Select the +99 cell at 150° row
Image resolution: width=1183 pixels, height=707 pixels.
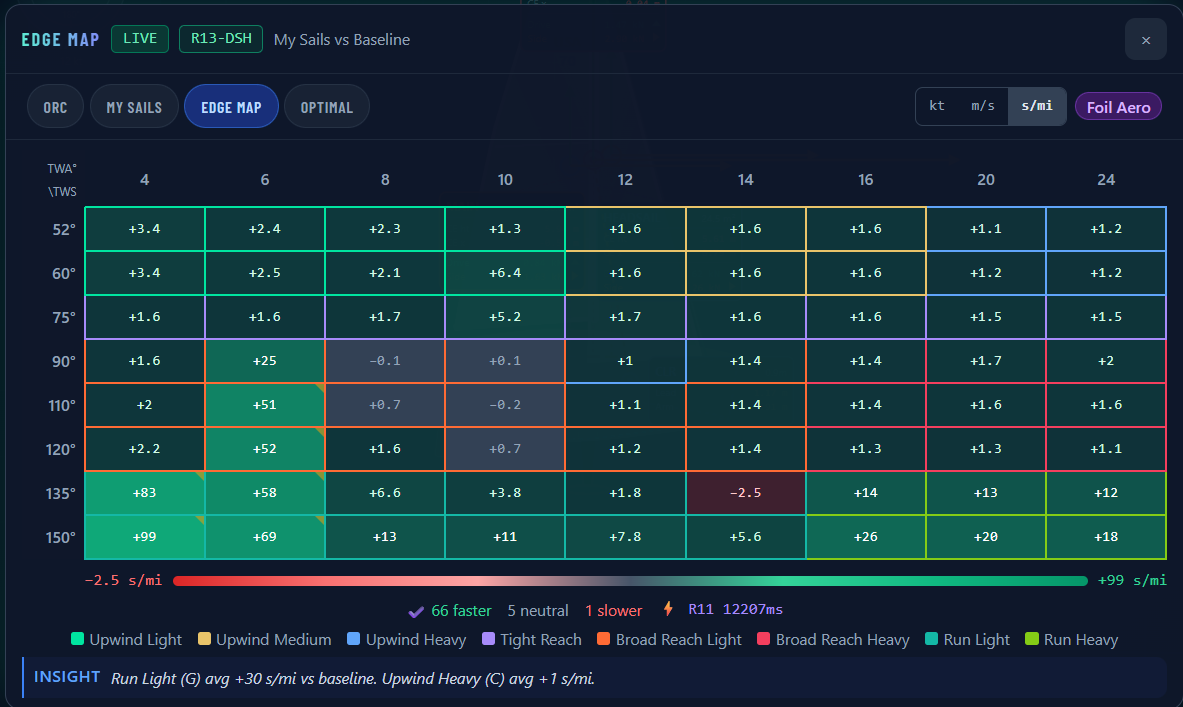[x=145, y=537]
